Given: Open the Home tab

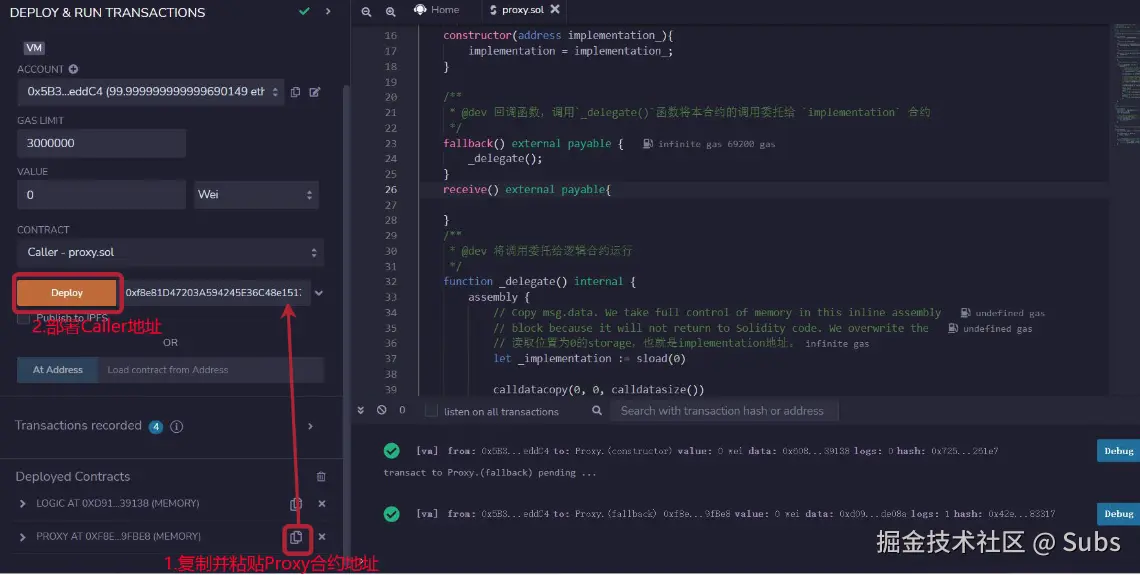Looking at the screenshot, I should (437, 9).
